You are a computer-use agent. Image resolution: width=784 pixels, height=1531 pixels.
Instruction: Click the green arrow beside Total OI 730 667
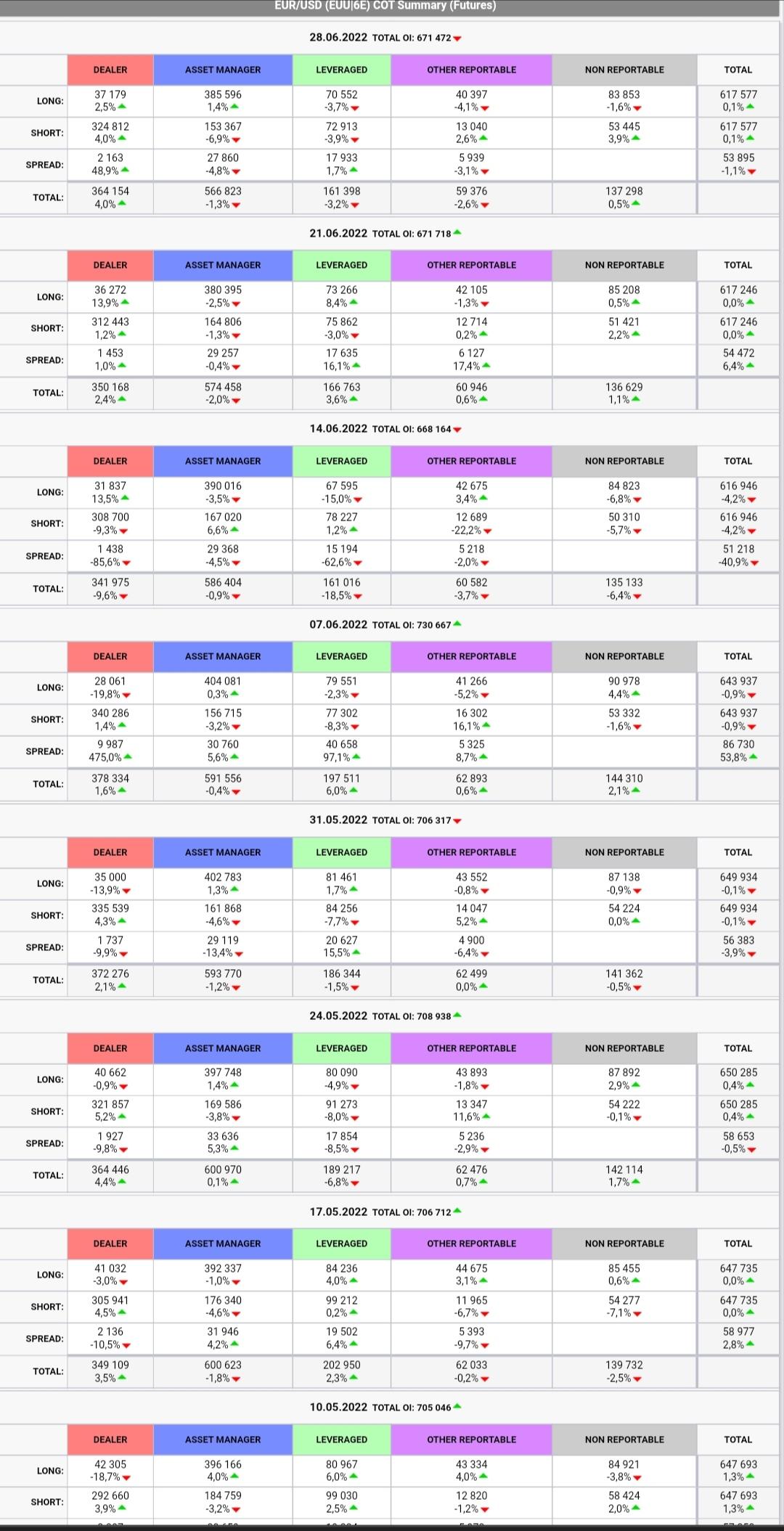coord(457,624)
